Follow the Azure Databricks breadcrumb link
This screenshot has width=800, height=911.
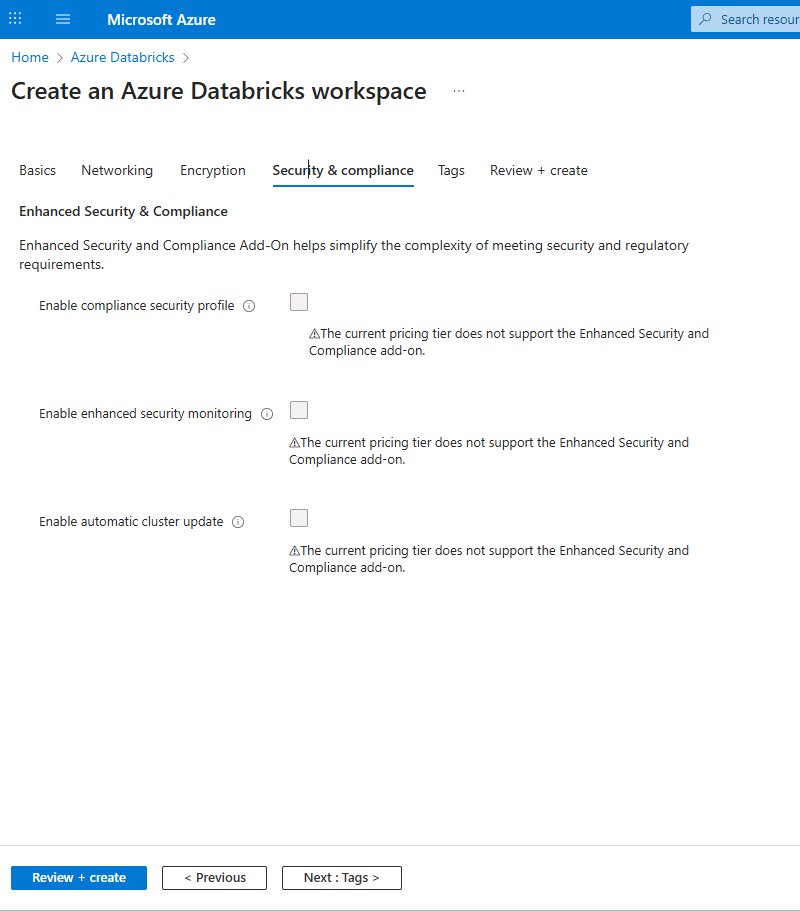click(123, 58)
